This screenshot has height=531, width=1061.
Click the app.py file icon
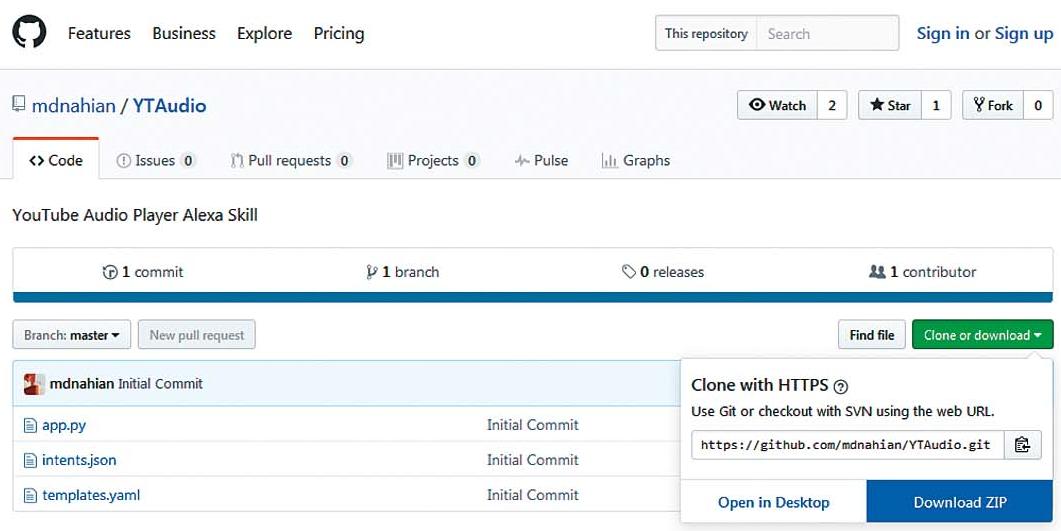point(29,425)
